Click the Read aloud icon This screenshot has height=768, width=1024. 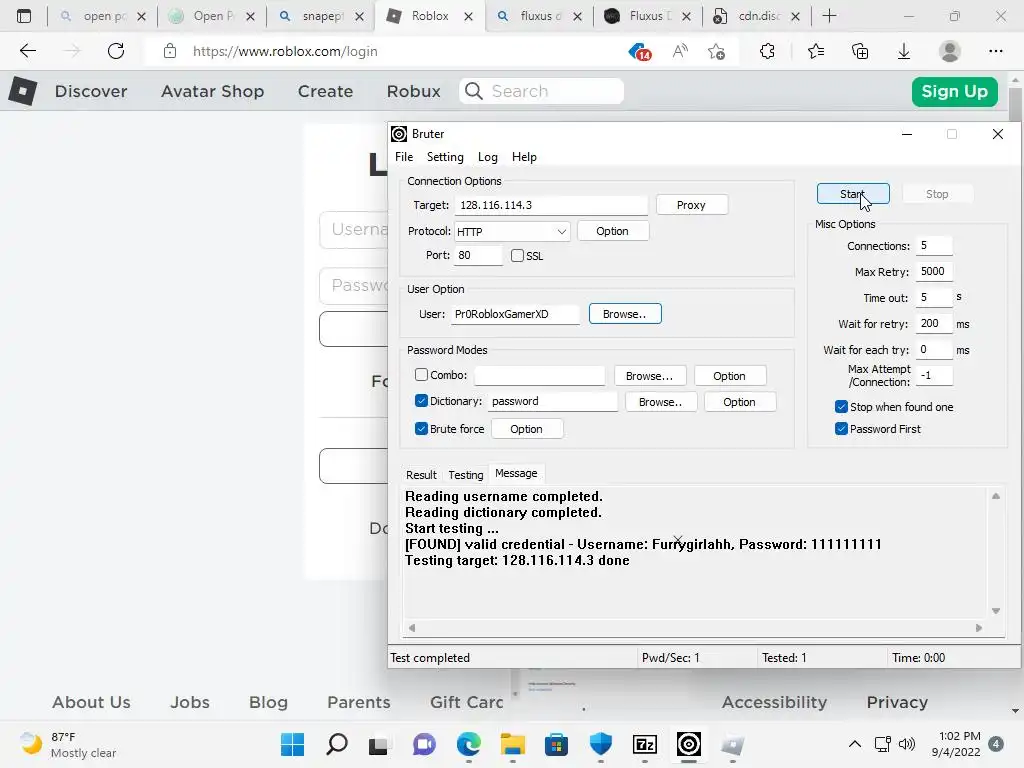pyautogui.click(x=680, y=51)
